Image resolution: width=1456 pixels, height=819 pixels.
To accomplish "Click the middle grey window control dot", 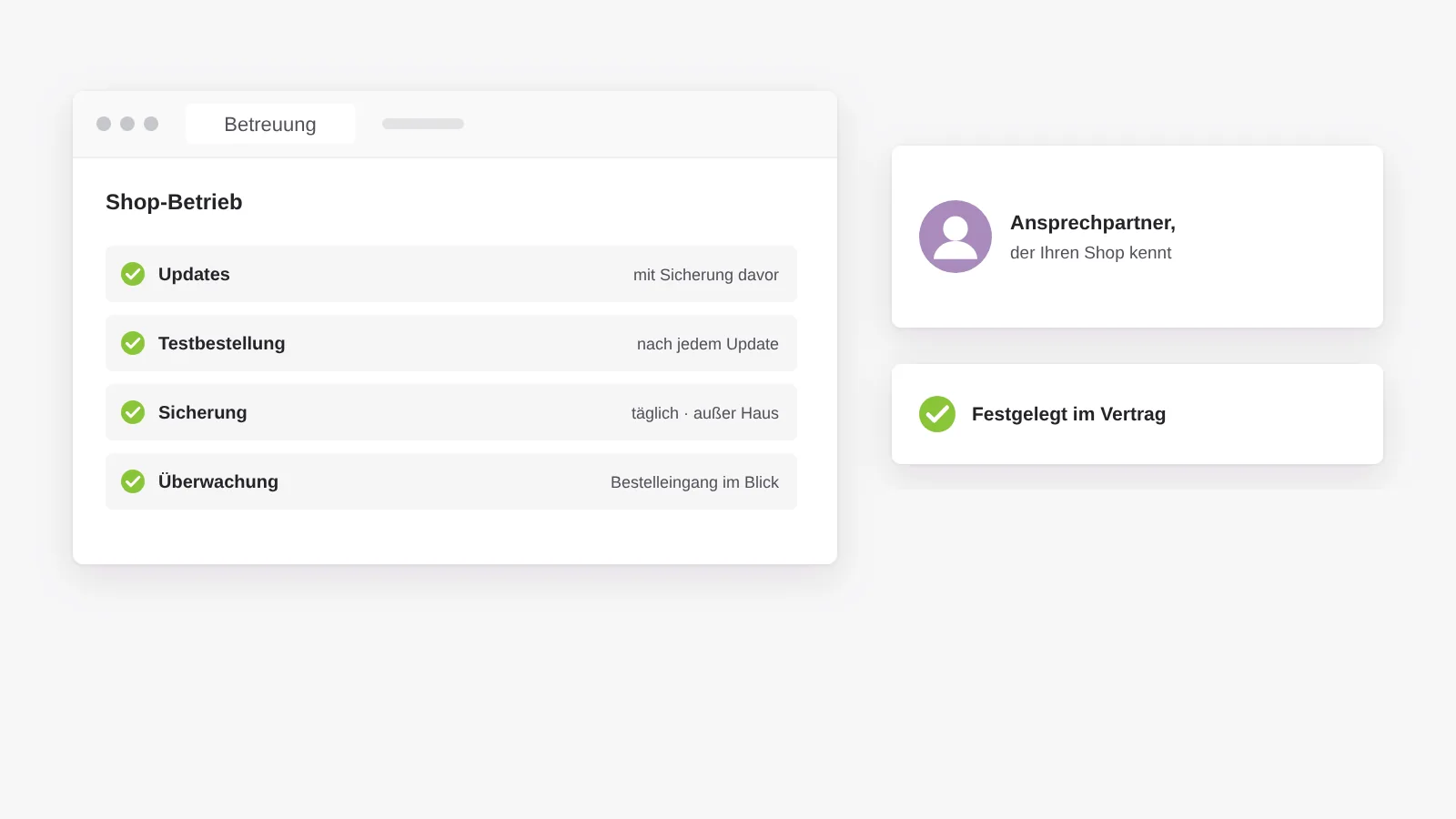I will pos(127,124).
